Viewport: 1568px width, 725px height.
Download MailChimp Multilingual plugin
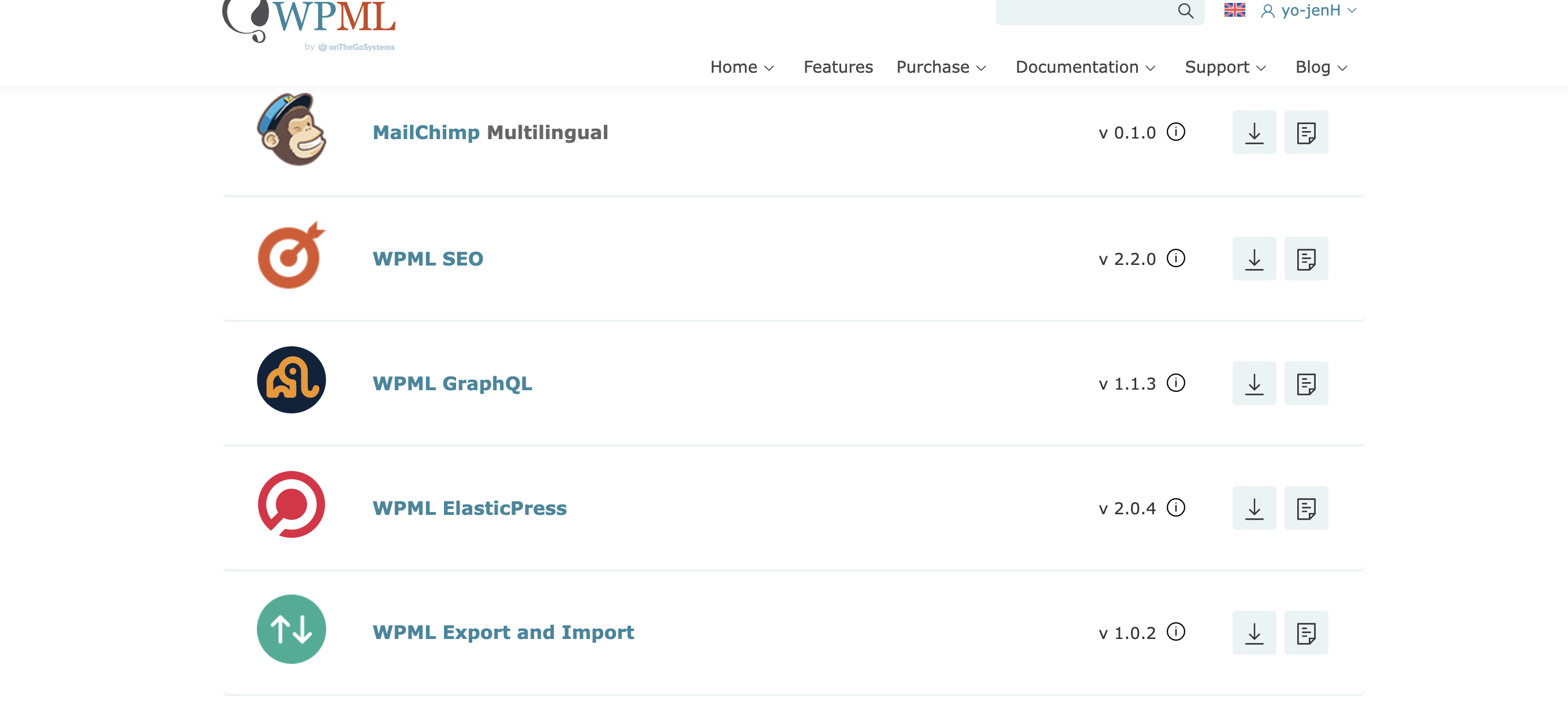click(x=1254, y=132)
